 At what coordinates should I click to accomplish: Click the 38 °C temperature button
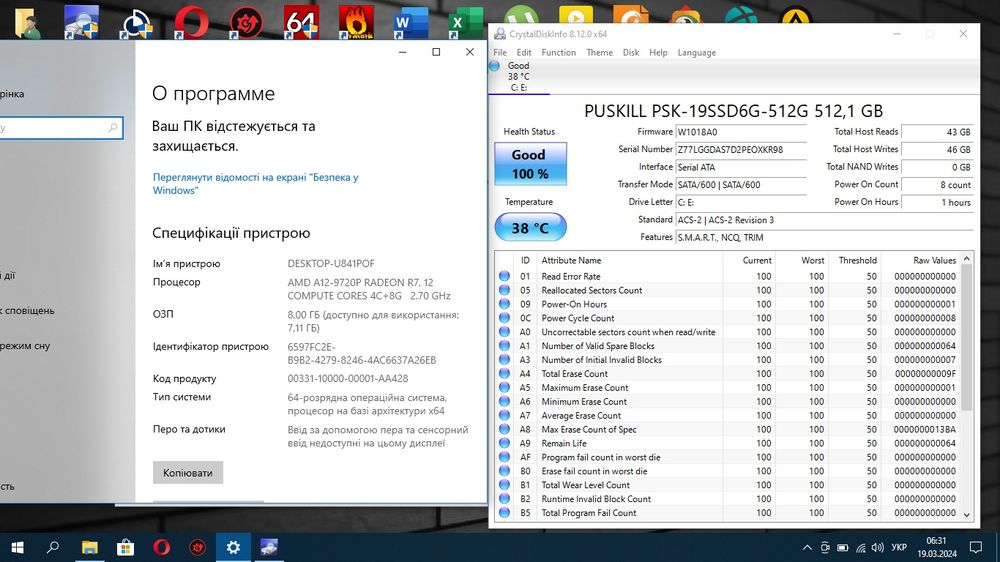click(530, 228)
